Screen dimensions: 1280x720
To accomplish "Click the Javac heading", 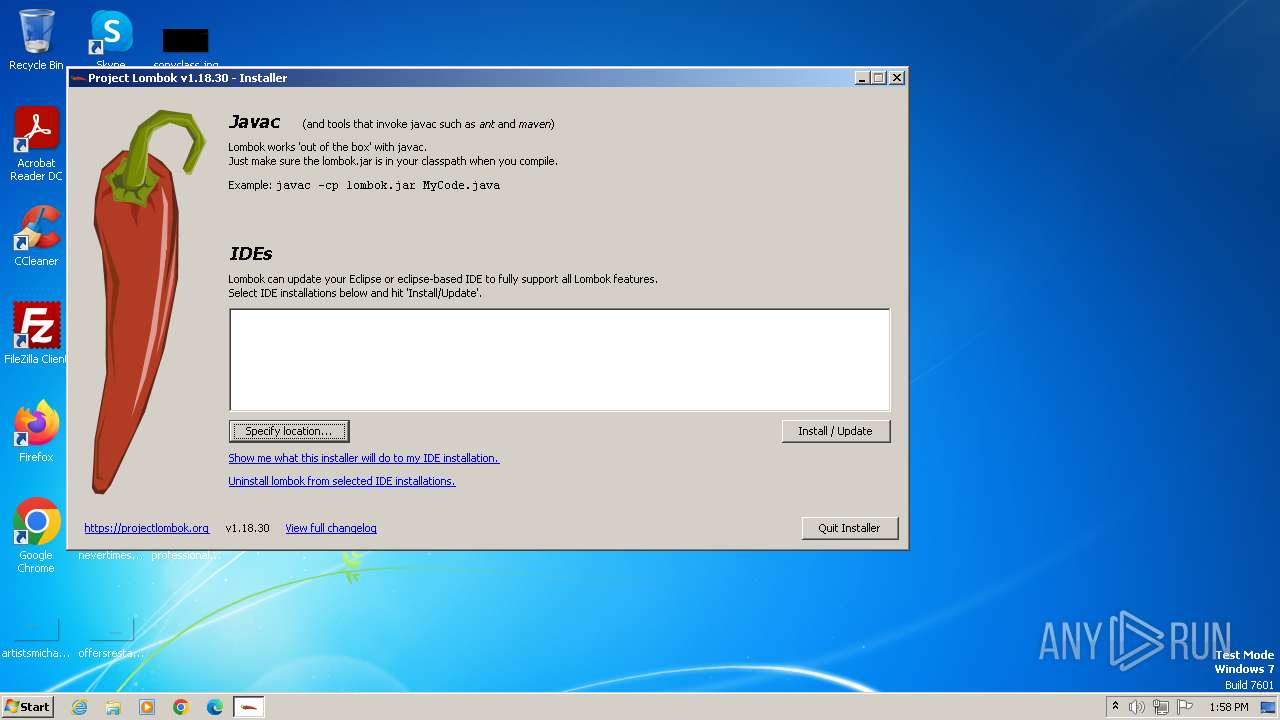I will [255, 122].
